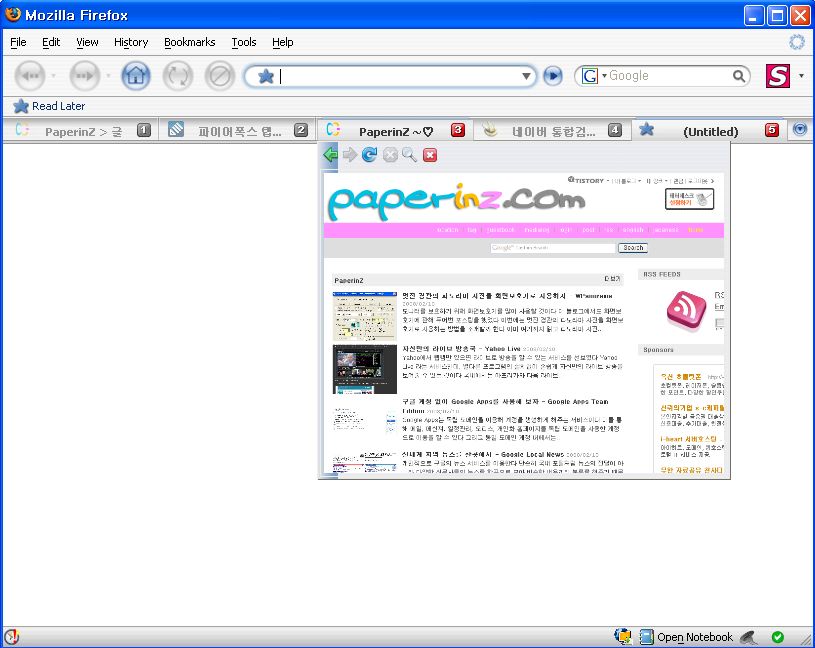Switch to the PaperinZ ~♡ tab
This screenshot has height=648, width=815.
coord(395,130)
